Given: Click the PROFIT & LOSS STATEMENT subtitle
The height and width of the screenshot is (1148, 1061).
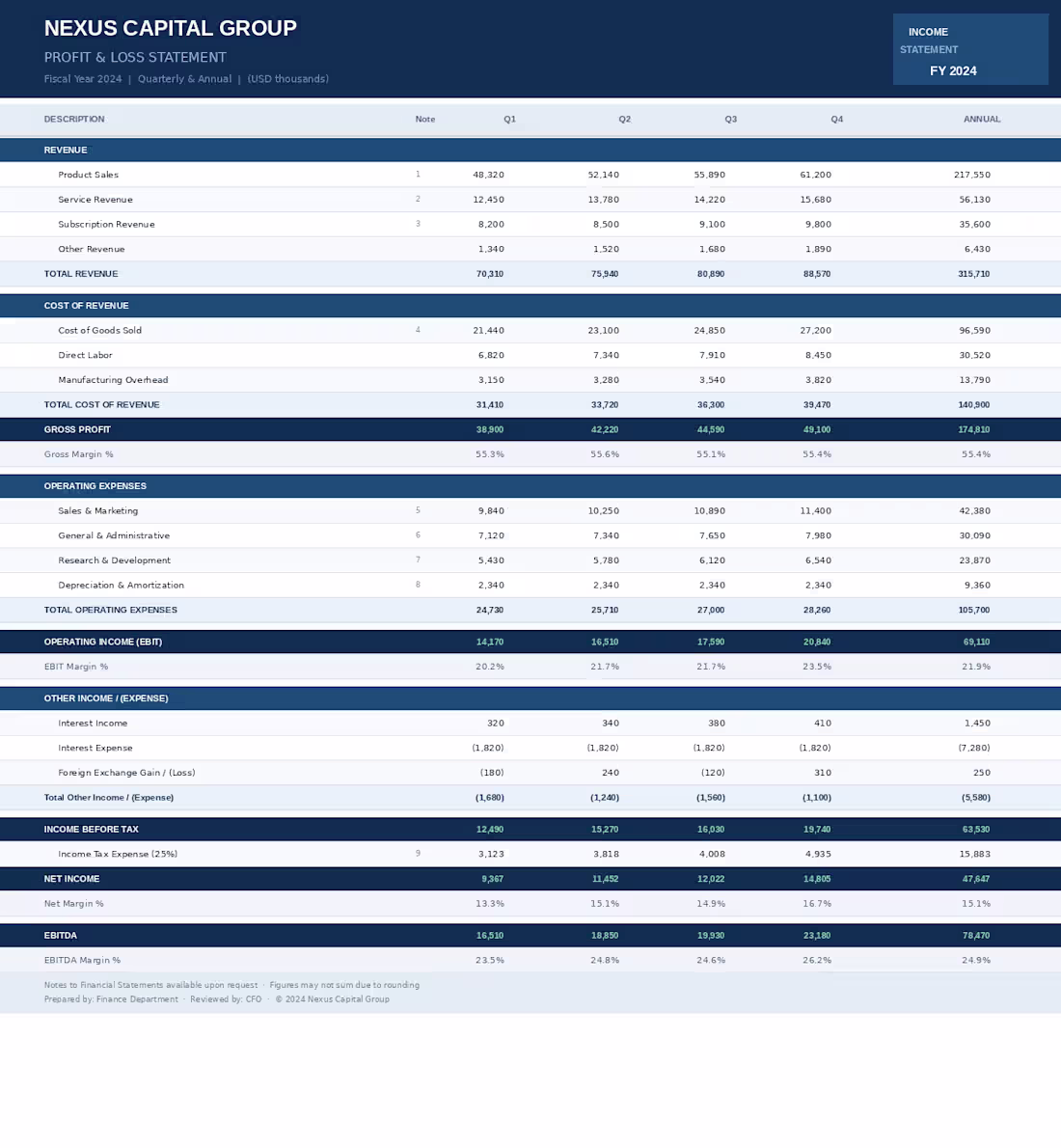Looking at the screenshot, I should tap(135, 57).
